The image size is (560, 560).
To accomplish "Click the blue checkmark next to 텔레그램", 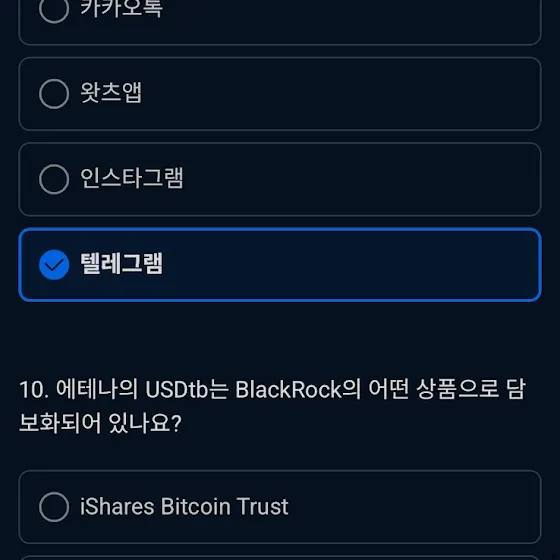I will tap(54, 265).
